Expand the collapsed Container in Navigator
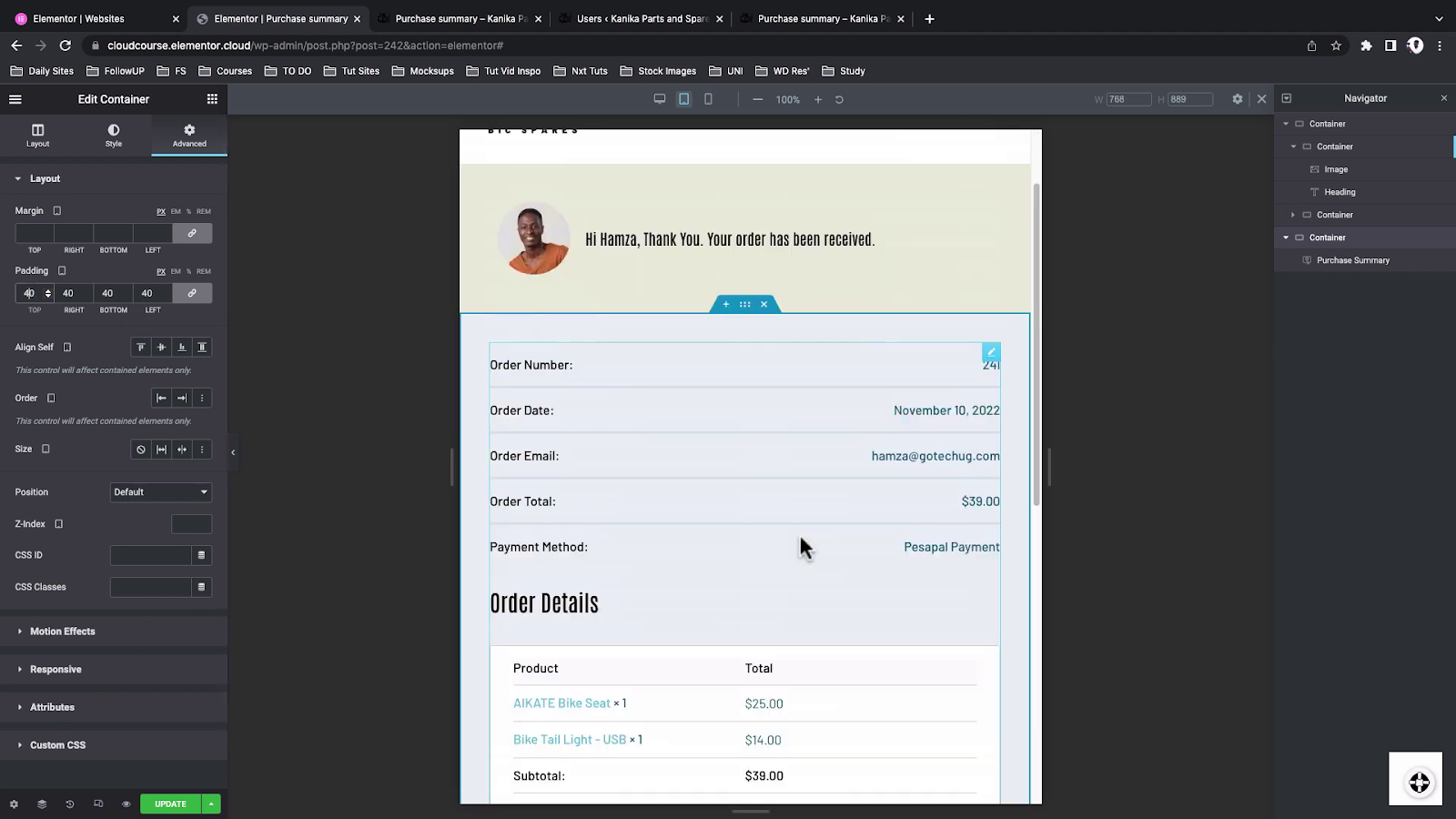 pos(1293,215)
